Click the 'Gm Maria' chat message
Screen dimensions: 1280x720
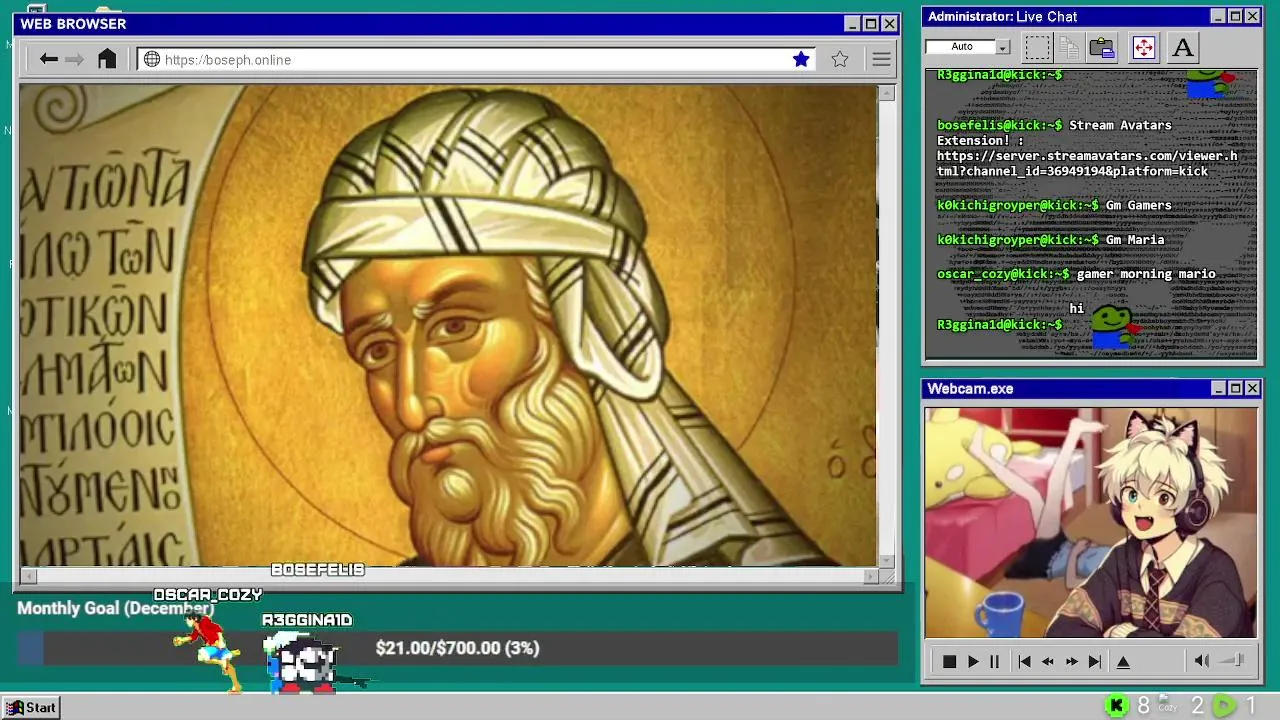pyautogui.click(x=1134, y=239)
